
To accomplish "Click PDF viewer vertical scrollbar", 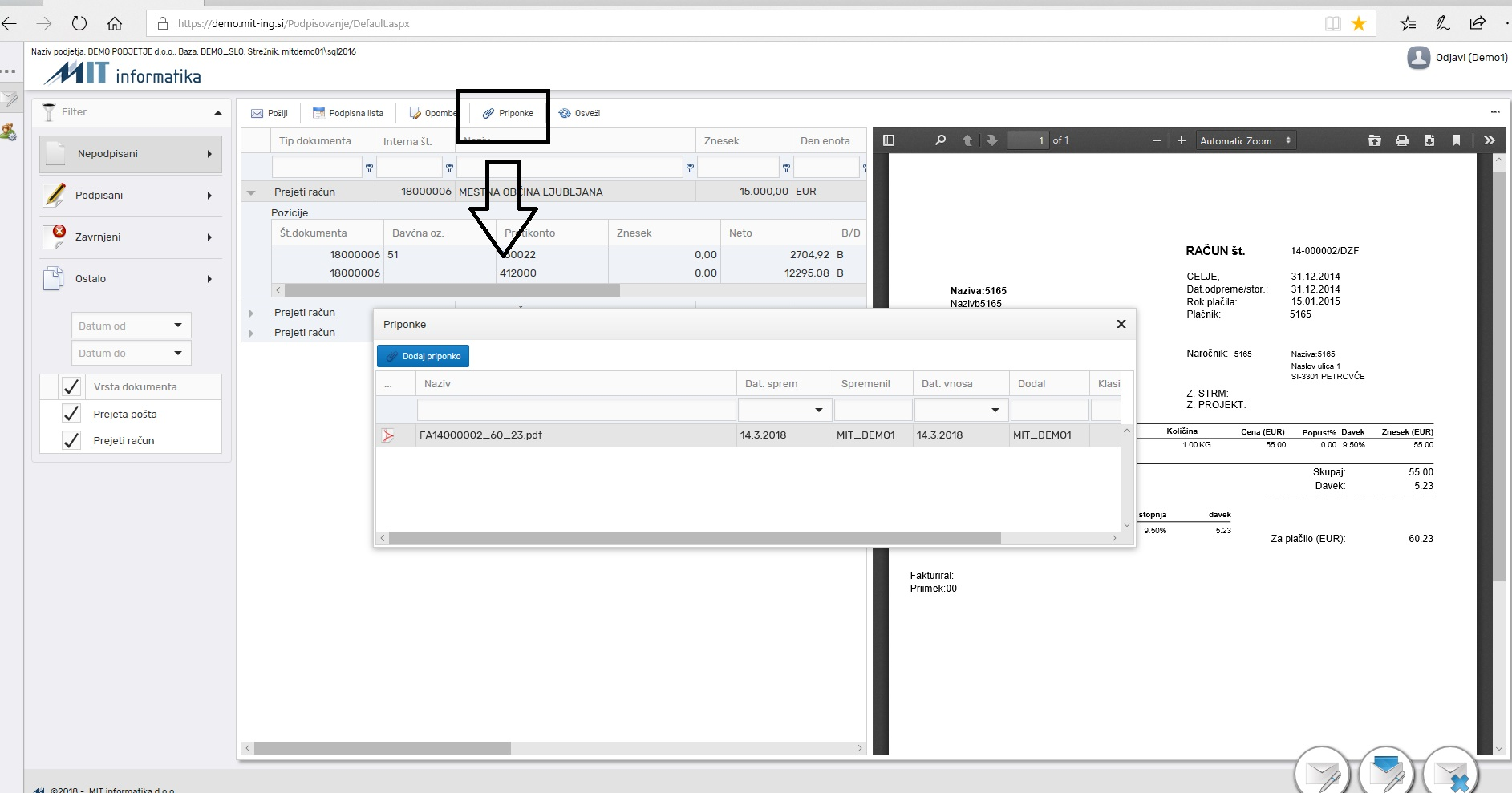I will (x=1499, y=375).
